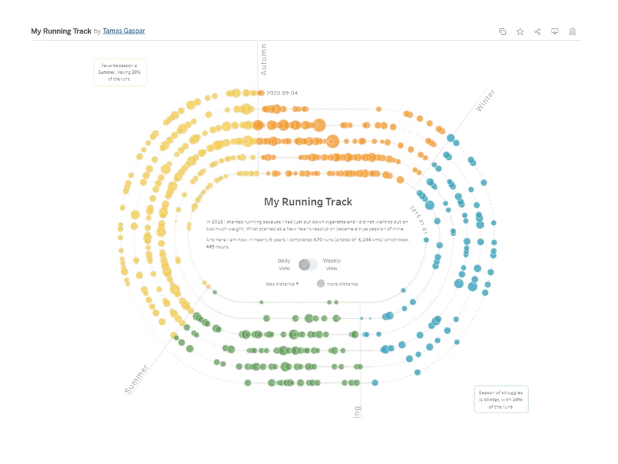Select the 'Favorite season is Summer' annotation box
This screenshot has height=464, width=618.
[x=121, y=72]
